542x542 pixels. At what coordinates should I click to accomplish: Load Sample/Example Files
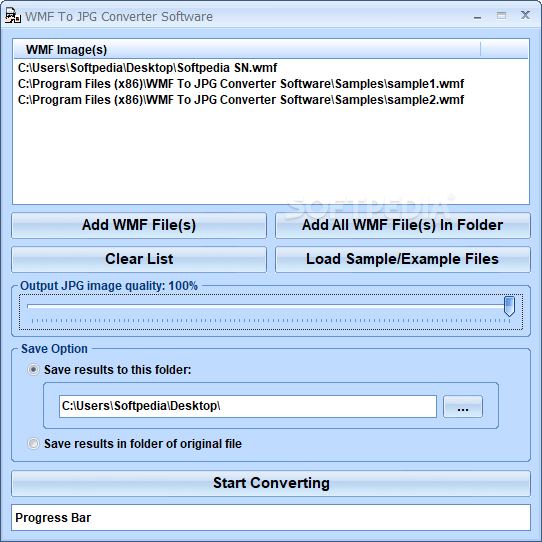point(403,259)
